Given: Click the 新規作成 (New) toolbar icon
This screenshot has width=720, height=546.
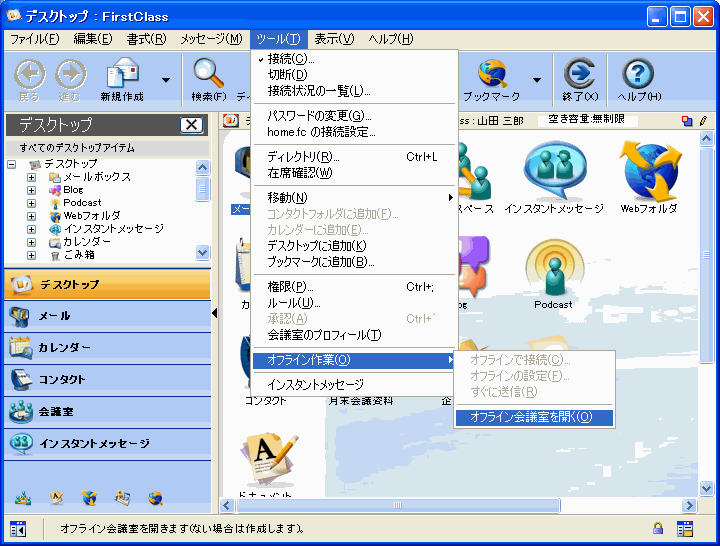Looking at the screenshot, I should tap(122, 74).
